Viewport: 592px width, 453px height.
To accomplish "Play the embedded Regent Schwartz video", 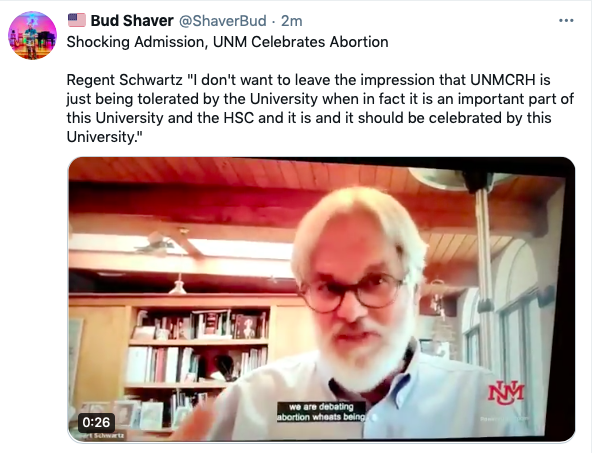I will [x=321, y=299].
